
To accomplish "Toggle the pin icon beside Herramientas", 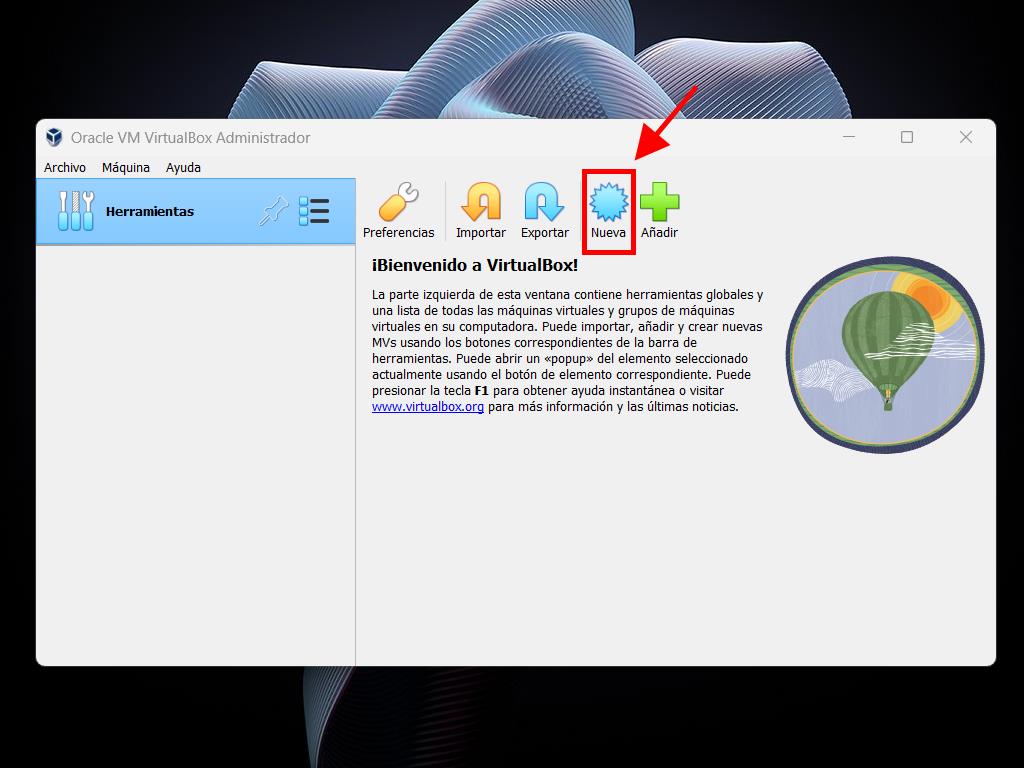I will (272, 211).
